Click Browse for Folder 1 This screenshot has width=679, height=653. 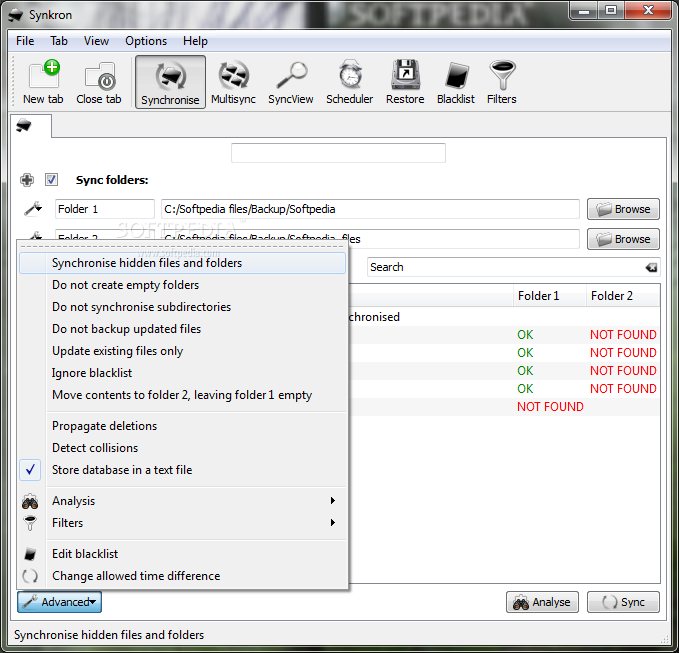623,209
